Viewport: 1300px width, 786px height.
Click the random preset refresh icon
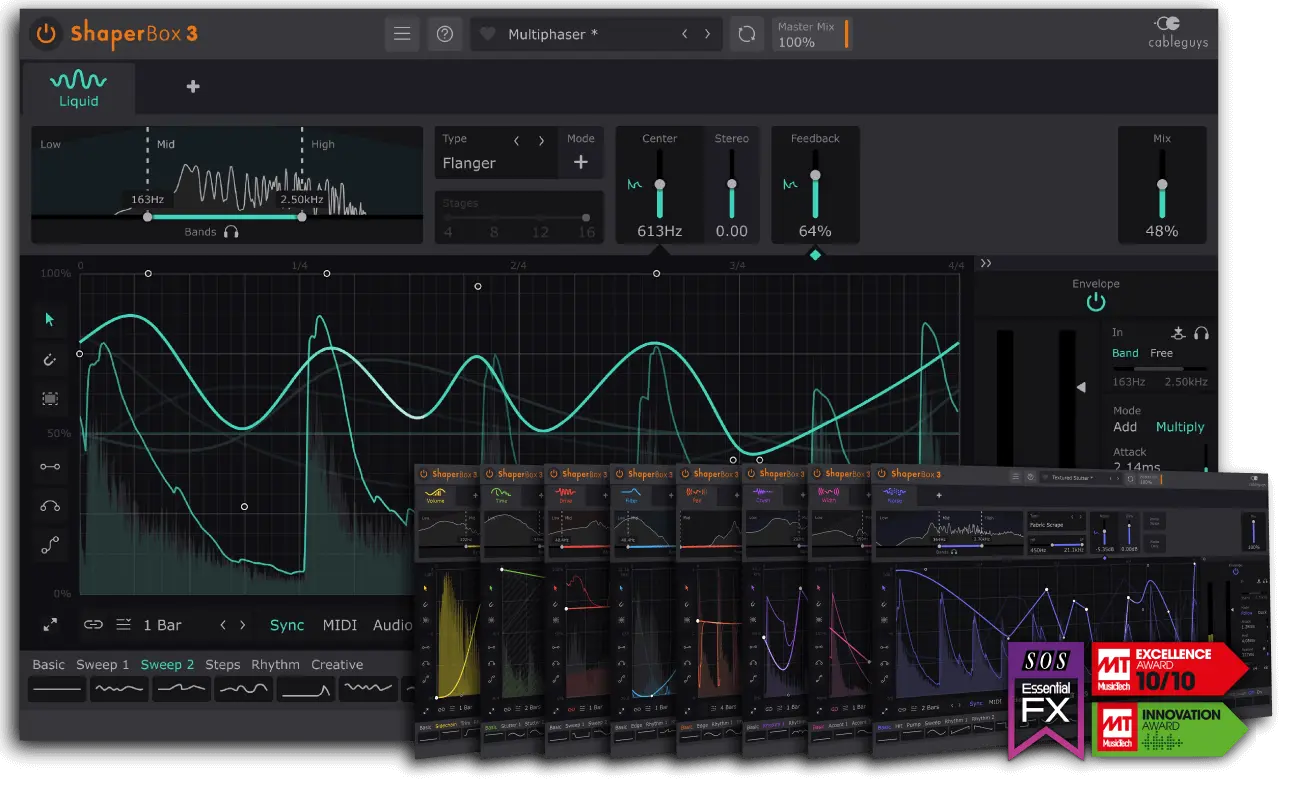746,34
